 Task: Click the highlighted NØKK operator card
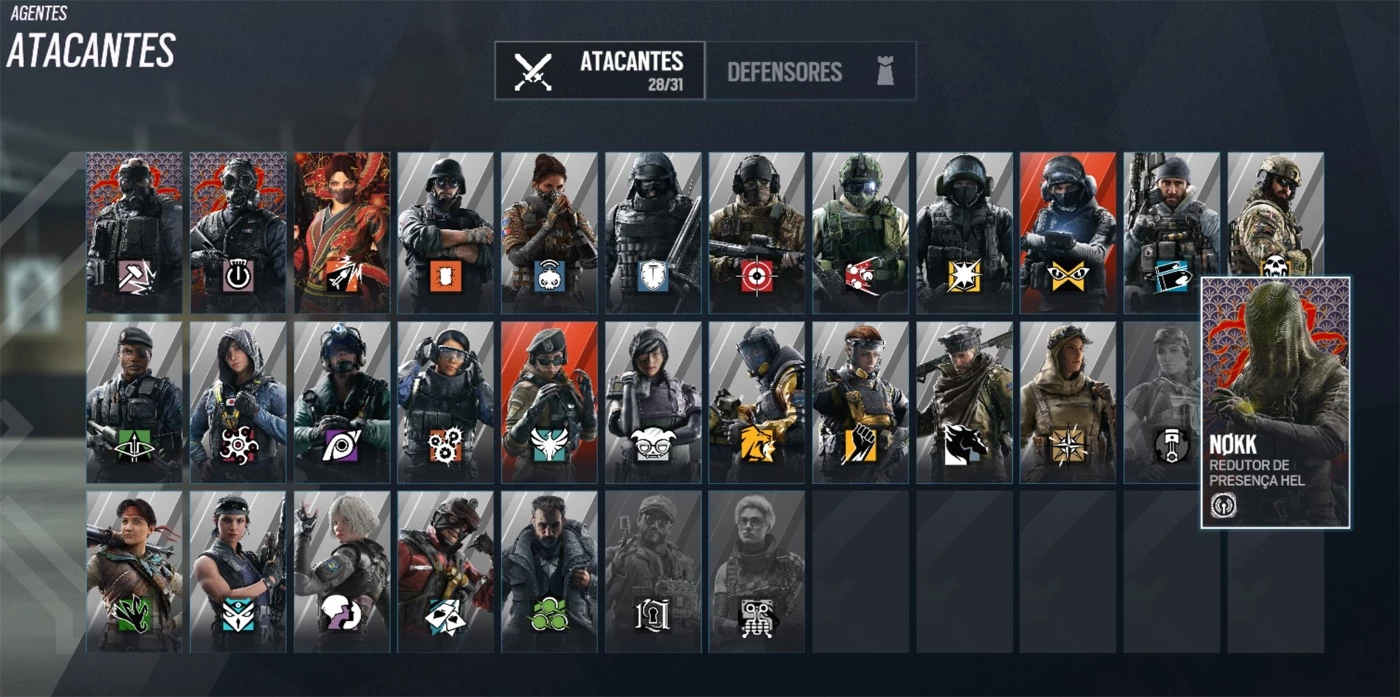pyautogui.click(x=1275, y=402)
